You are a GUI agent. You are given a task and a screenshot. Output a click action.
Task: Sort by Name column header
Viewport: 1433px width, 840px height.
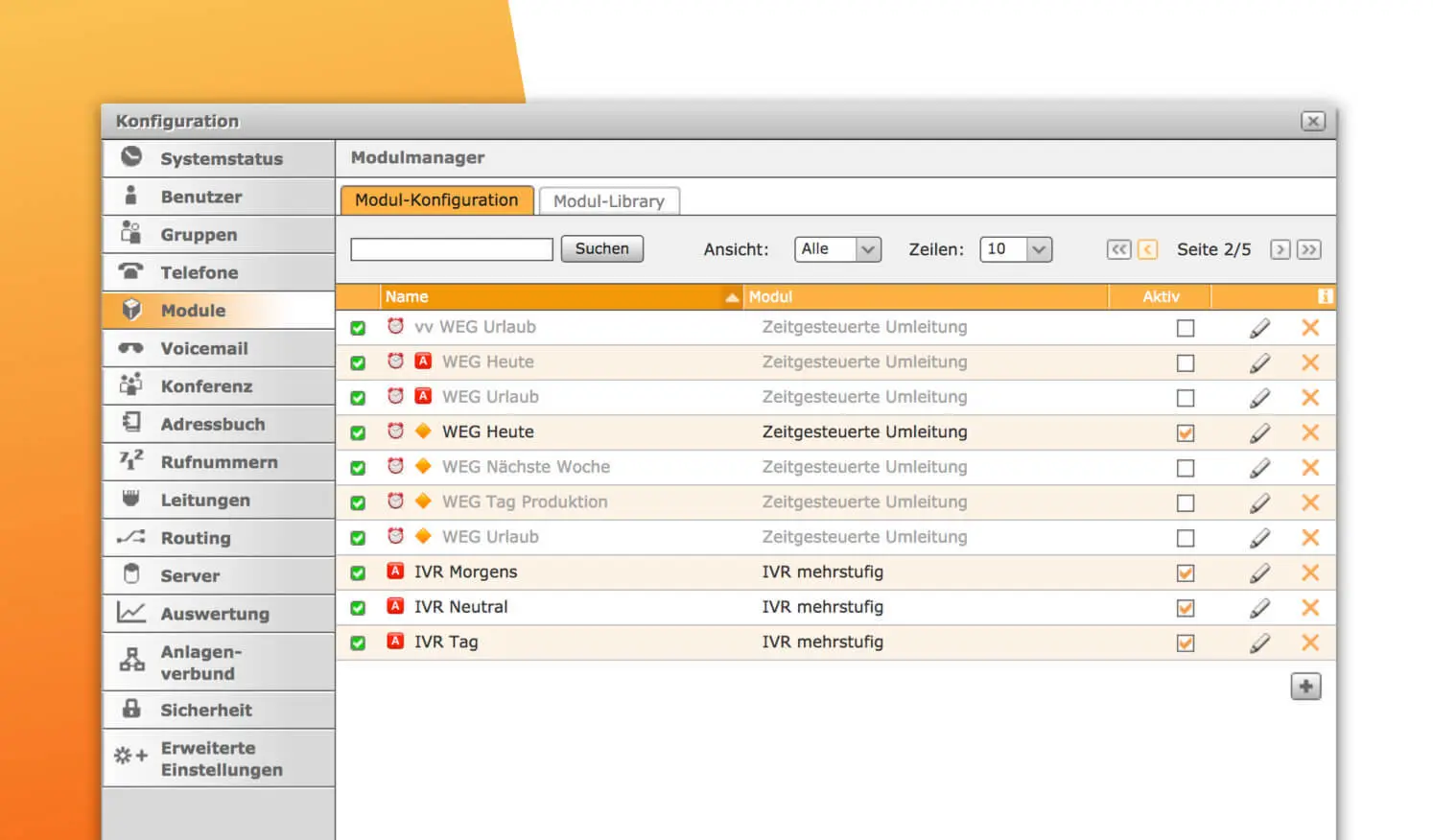562,296
